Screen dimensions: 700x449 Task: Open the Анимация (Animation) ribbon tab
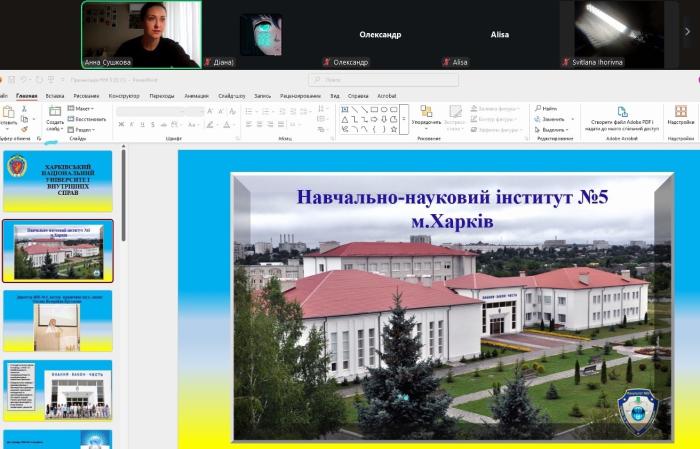coord(196,96)
